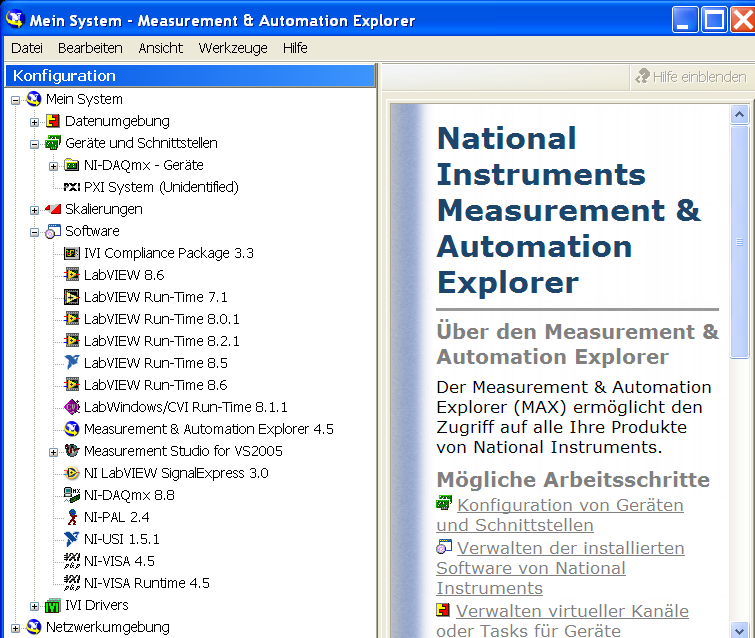The image size is (755, 638).
Task: Select PXI System (Unidentified) text label
Action: tap(161, 187)
